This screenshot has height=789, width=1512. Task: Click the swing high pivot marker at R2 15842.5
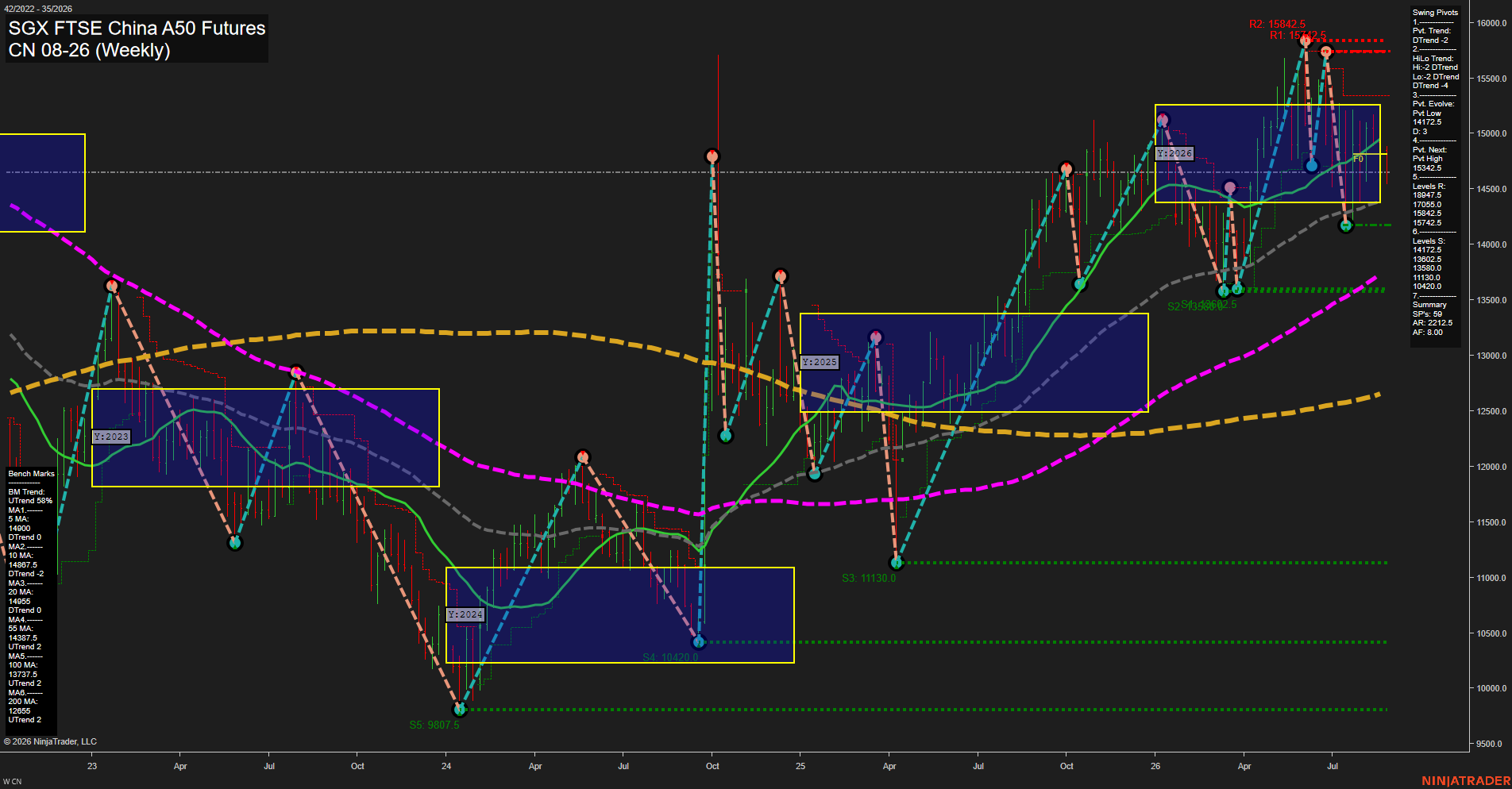tap(1305, 40)
